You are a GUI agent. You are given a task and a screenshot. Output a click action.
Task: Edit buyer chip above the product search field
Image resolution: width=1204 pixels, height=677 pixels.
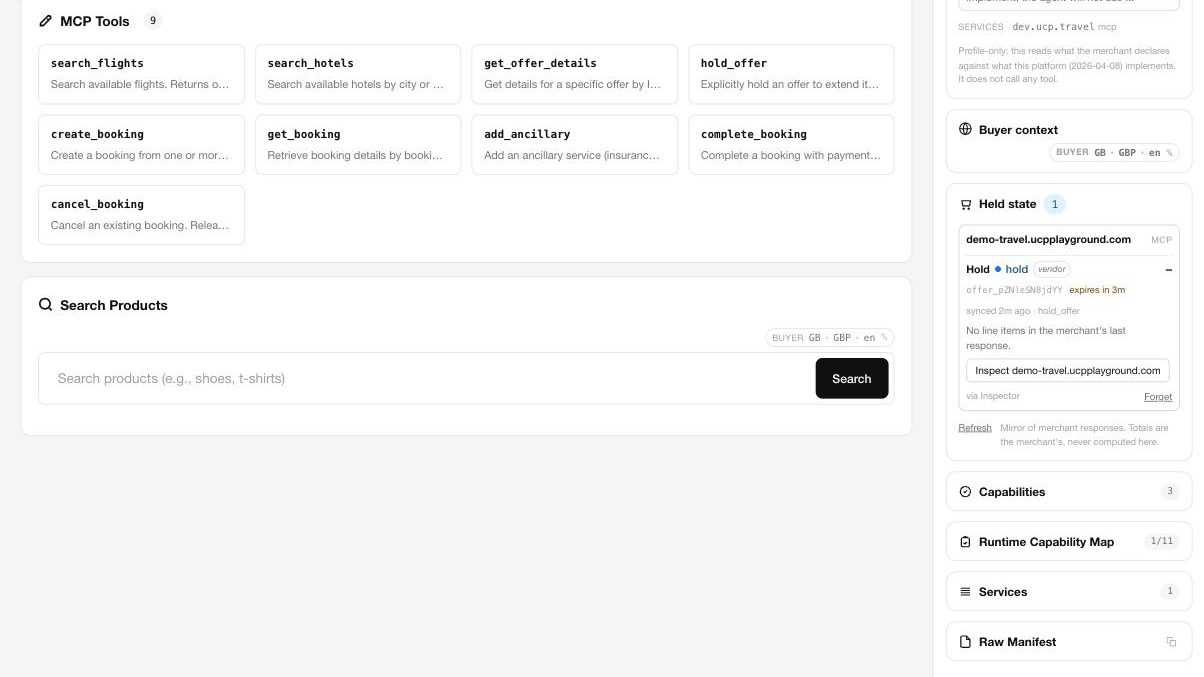tap(830, 338)
